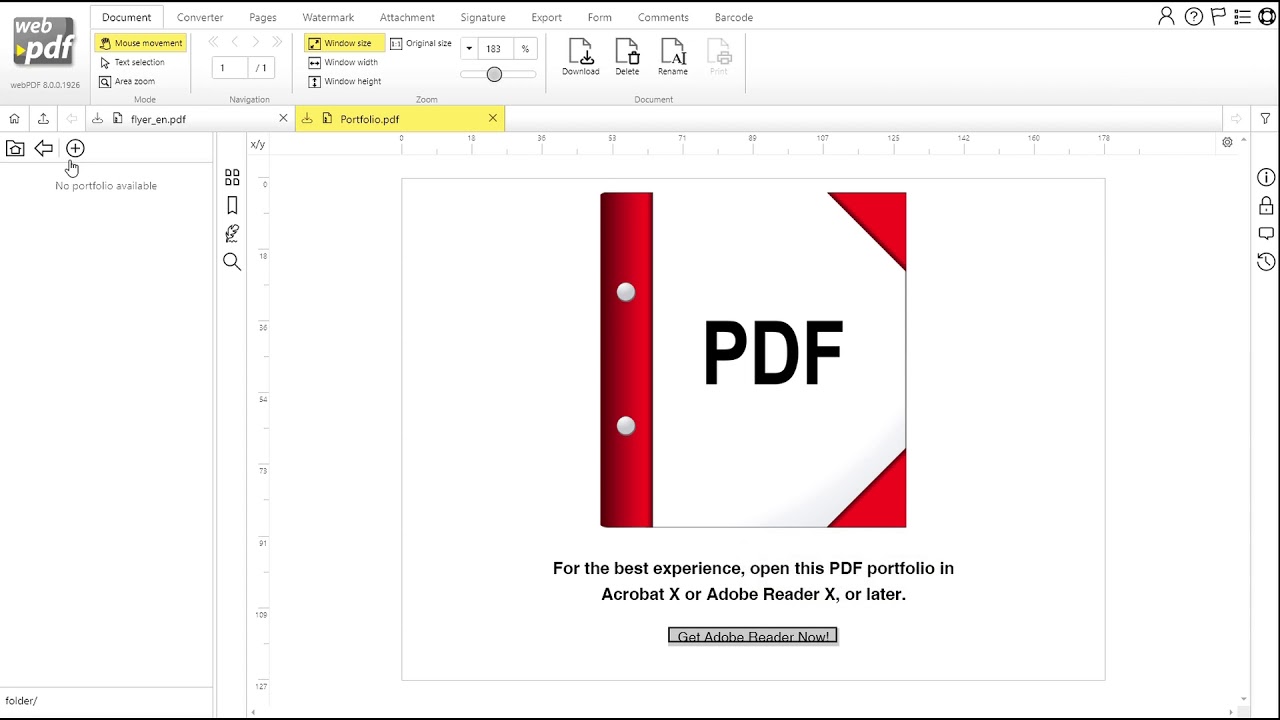Open the security lock icon

(1266, 206)
